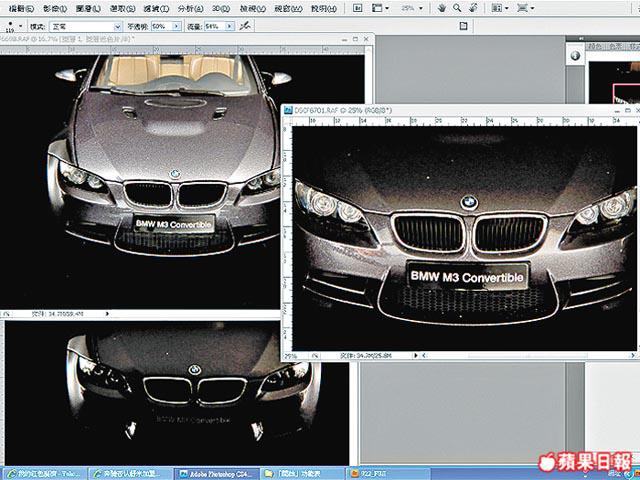Open the 檢視(V) menu

pyautogui.click(x=253, y=8)
